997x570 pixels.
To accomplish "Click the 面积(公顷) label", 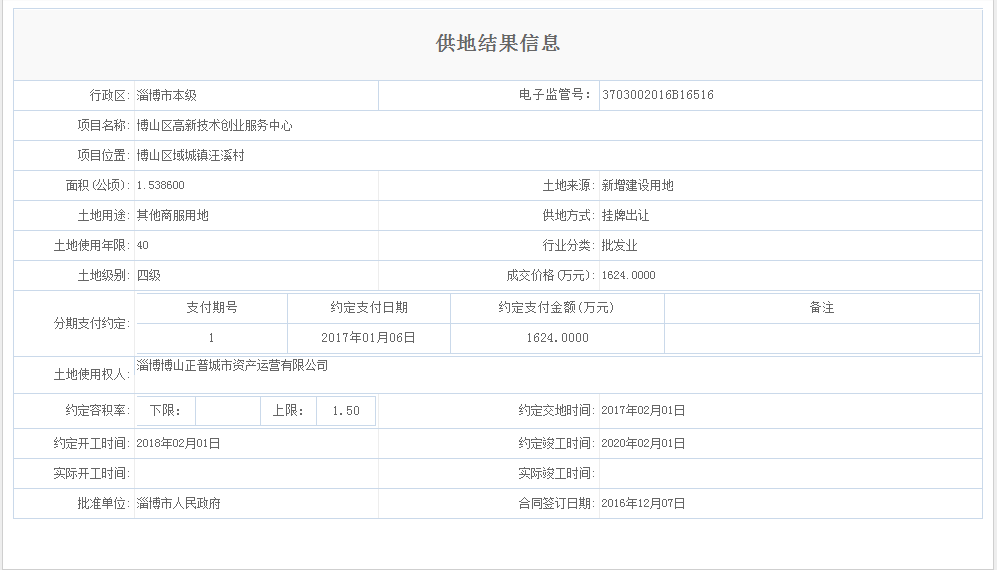I will (x=98, y=185).
